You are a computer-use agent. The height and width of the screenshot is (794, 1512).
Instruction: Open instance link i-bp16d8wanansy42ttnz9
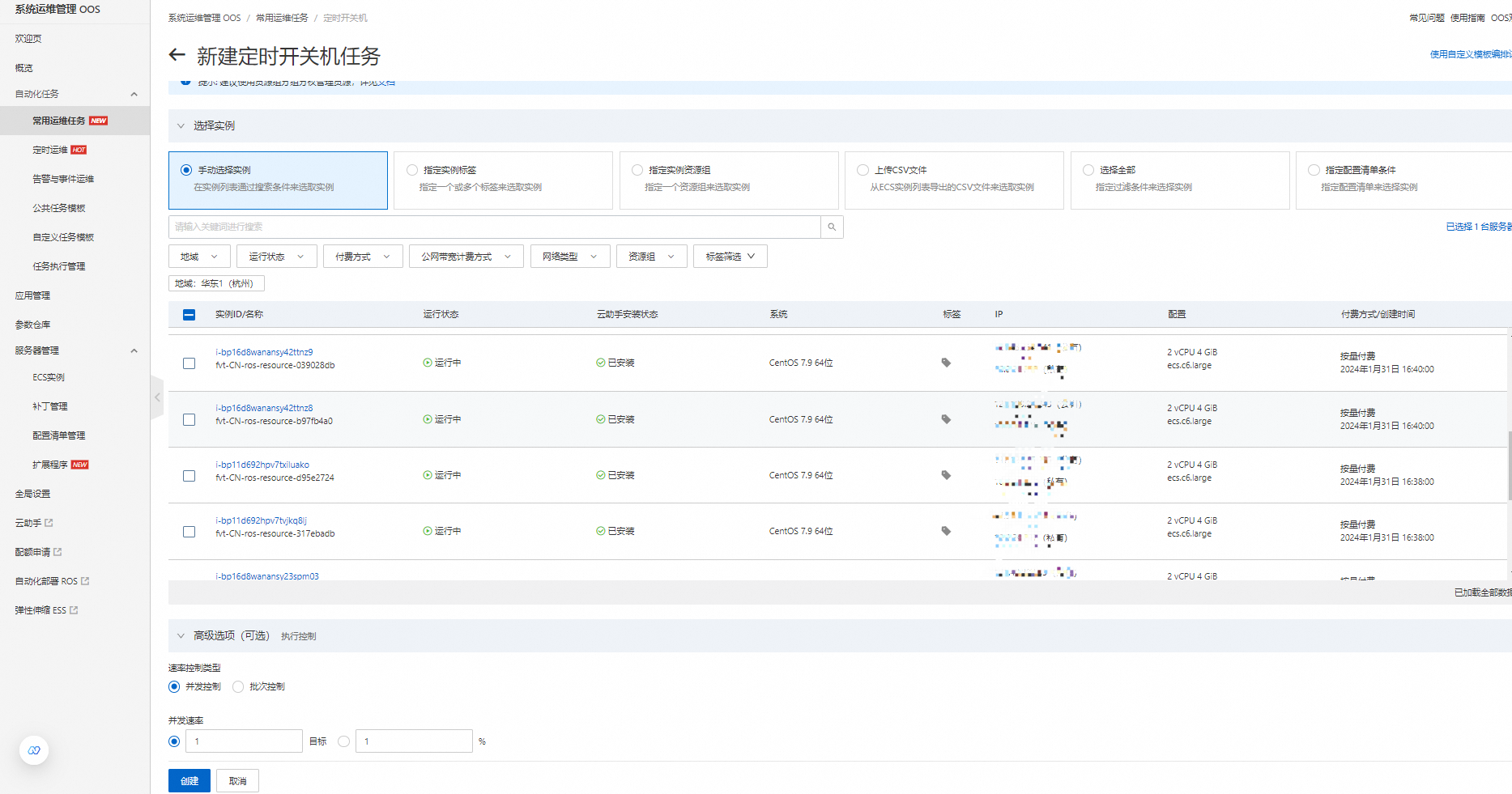coord(264,352)
